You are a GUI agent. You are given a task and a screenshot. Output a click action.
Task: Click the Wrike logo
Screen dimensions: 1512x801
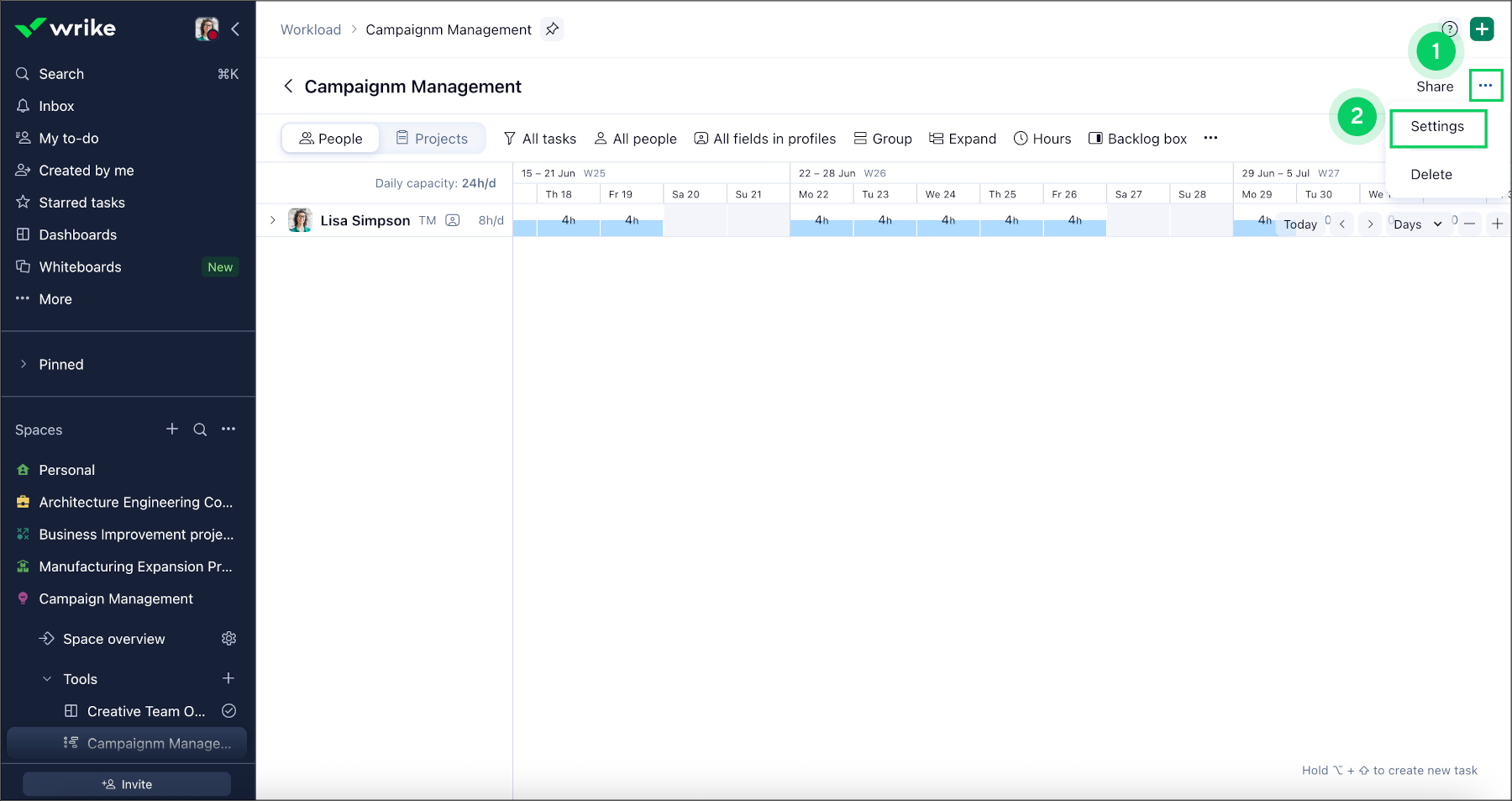click(66, 28)
